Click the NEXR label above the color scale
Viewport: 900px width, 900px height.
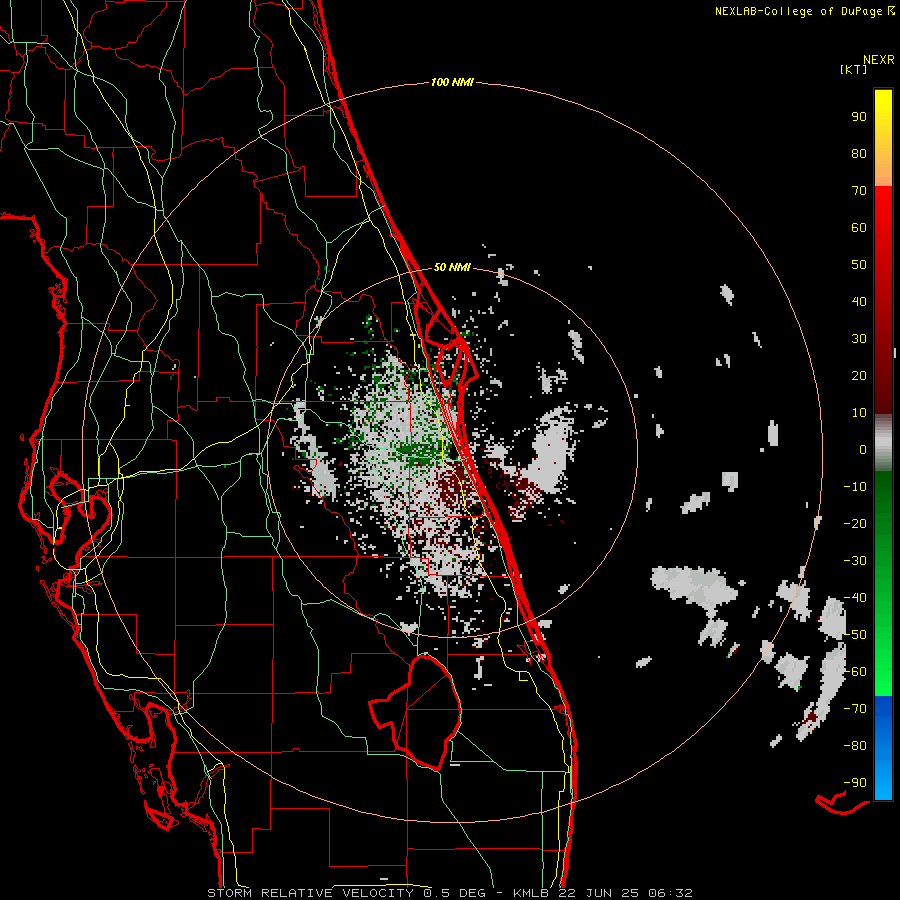click(x=879, y=60)
